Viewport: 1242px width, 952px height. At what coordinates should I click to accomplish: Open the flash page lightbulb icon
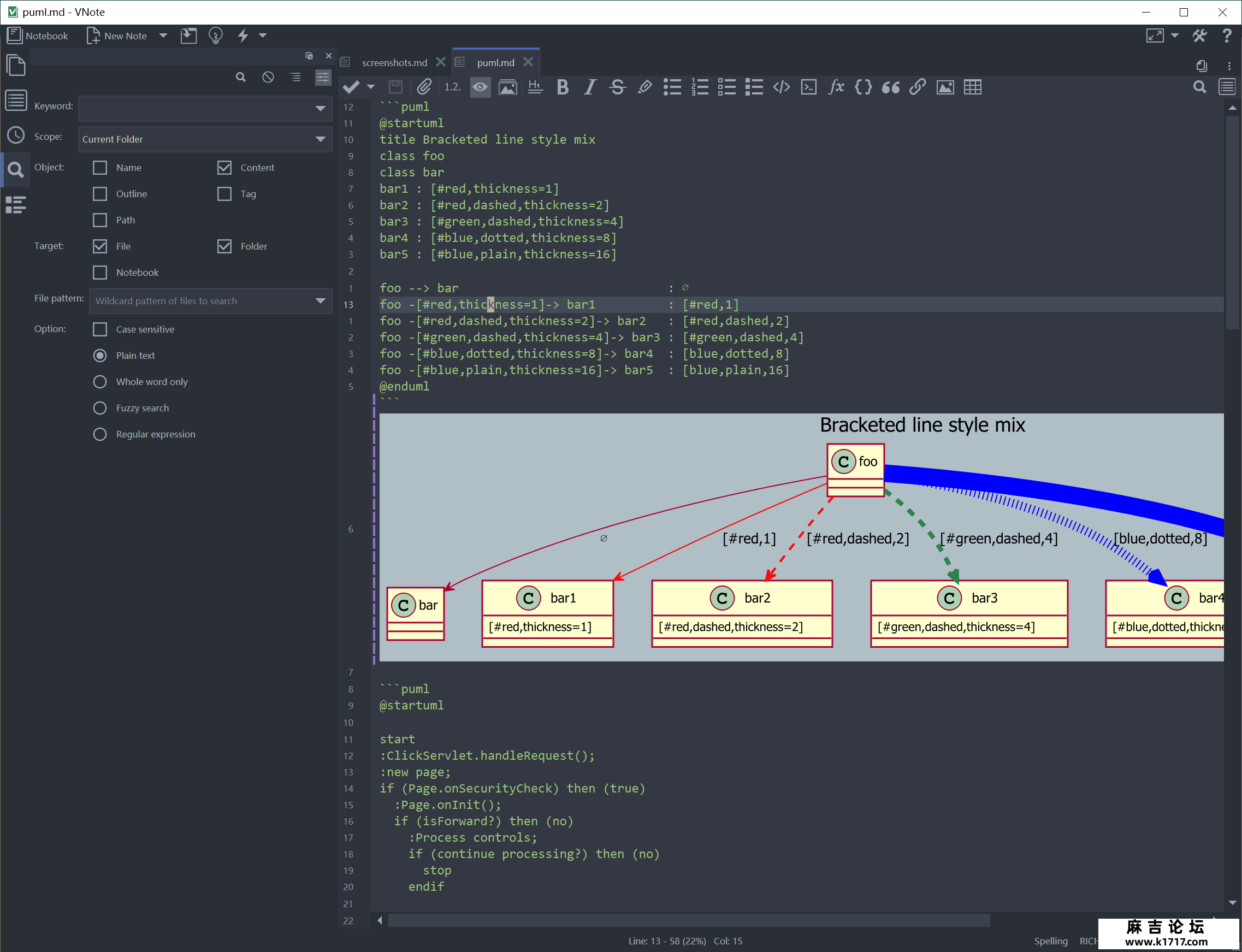[x=215, y=36]
